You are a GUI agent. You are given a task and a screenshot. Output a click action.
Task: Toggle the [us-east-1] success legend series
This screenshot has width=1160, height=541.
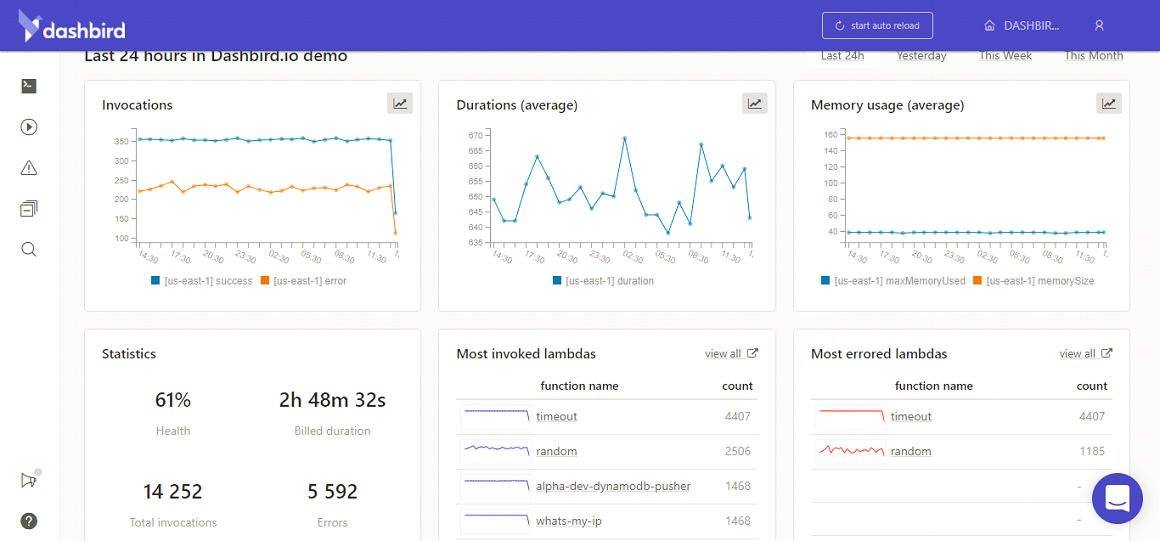tap(201, 281)
